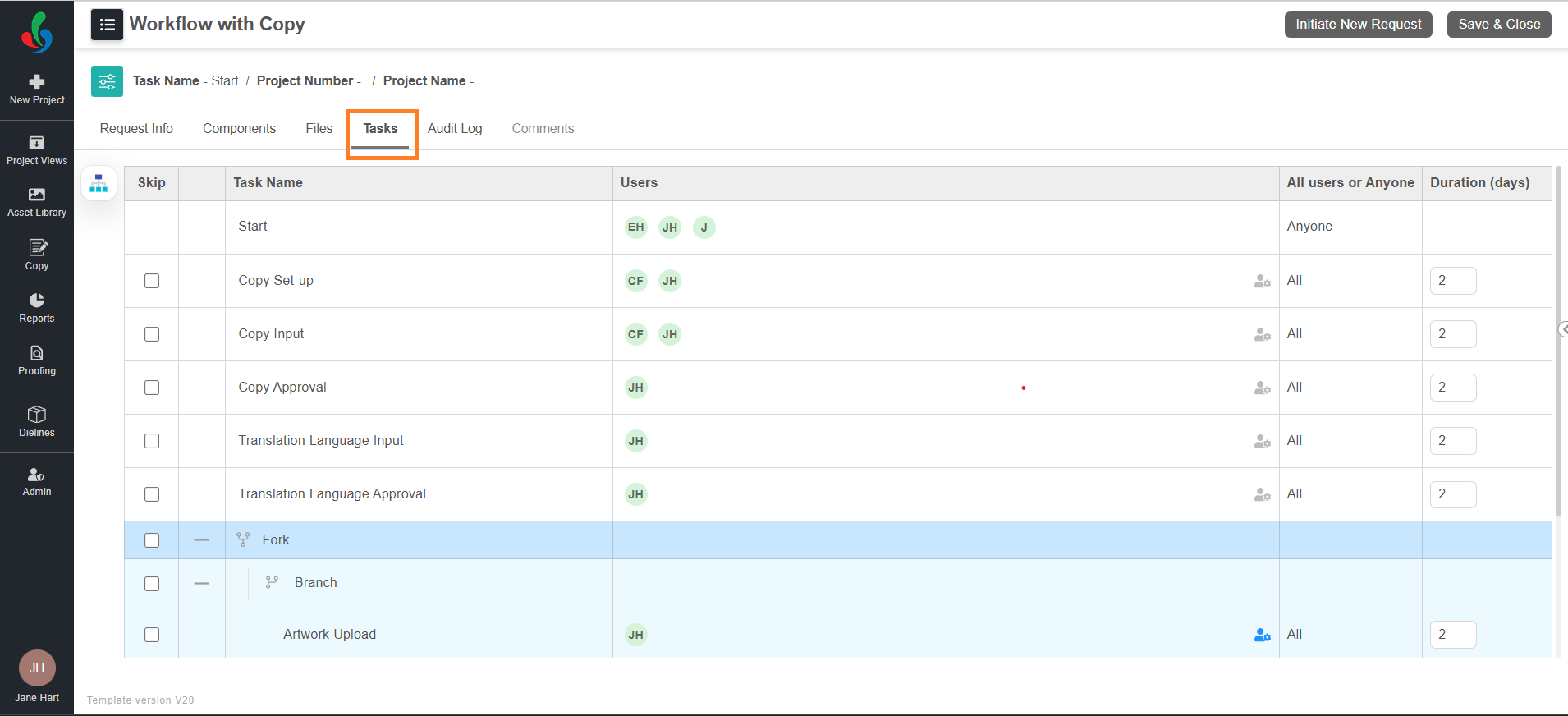The height and width of the screenshot is (716, 1568).
Task: Click the JH badge in Artwork Upload row
Action: 636,635
